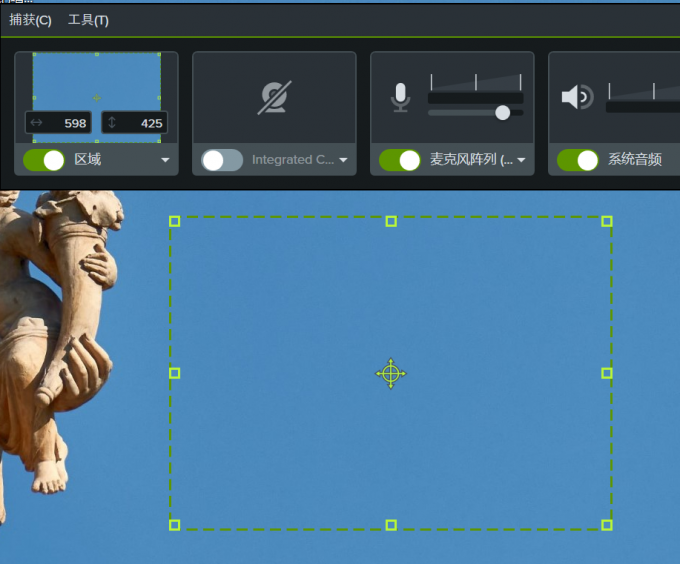Click the right-middle selection edge handle
Image resolution: width=680 pixels, height=564 pixels.
pos(607,373)
